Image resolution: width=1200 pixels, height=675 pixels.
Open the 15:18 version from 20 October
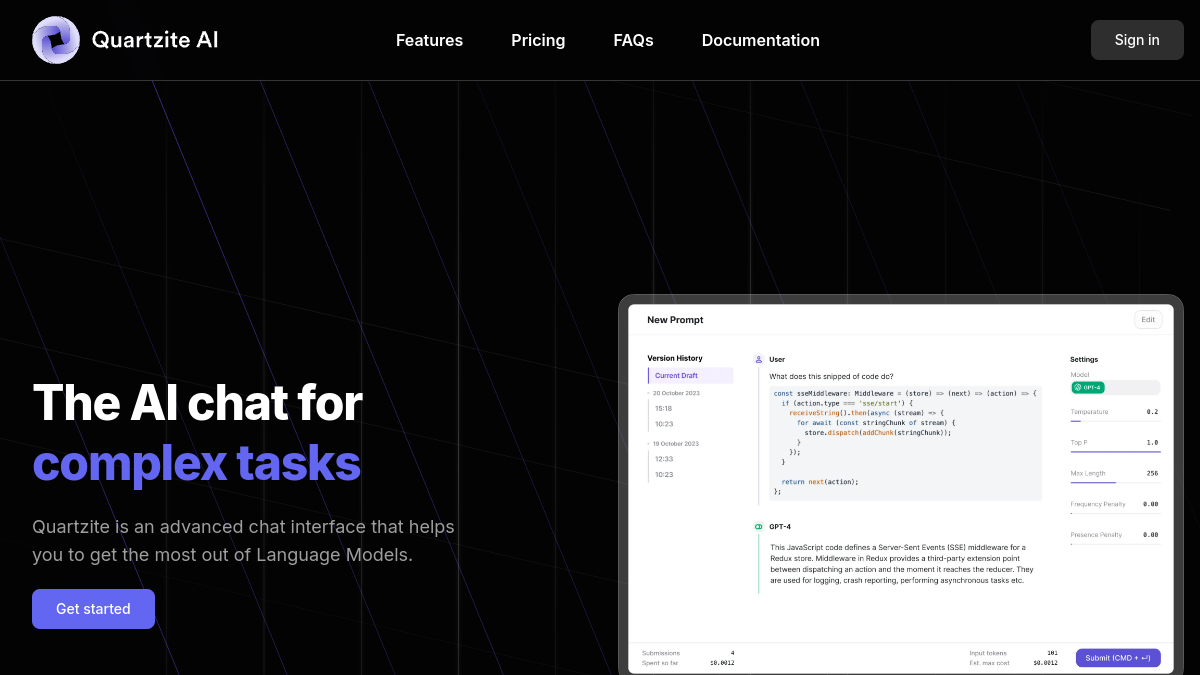664,408
